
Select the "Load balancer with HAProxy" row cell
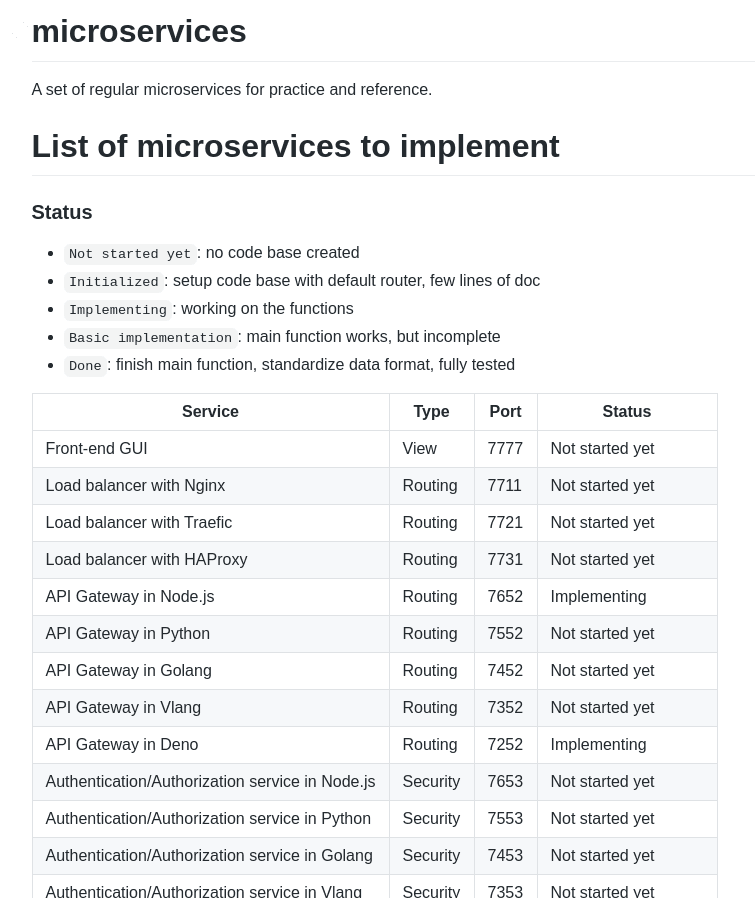tap(146, 560)
